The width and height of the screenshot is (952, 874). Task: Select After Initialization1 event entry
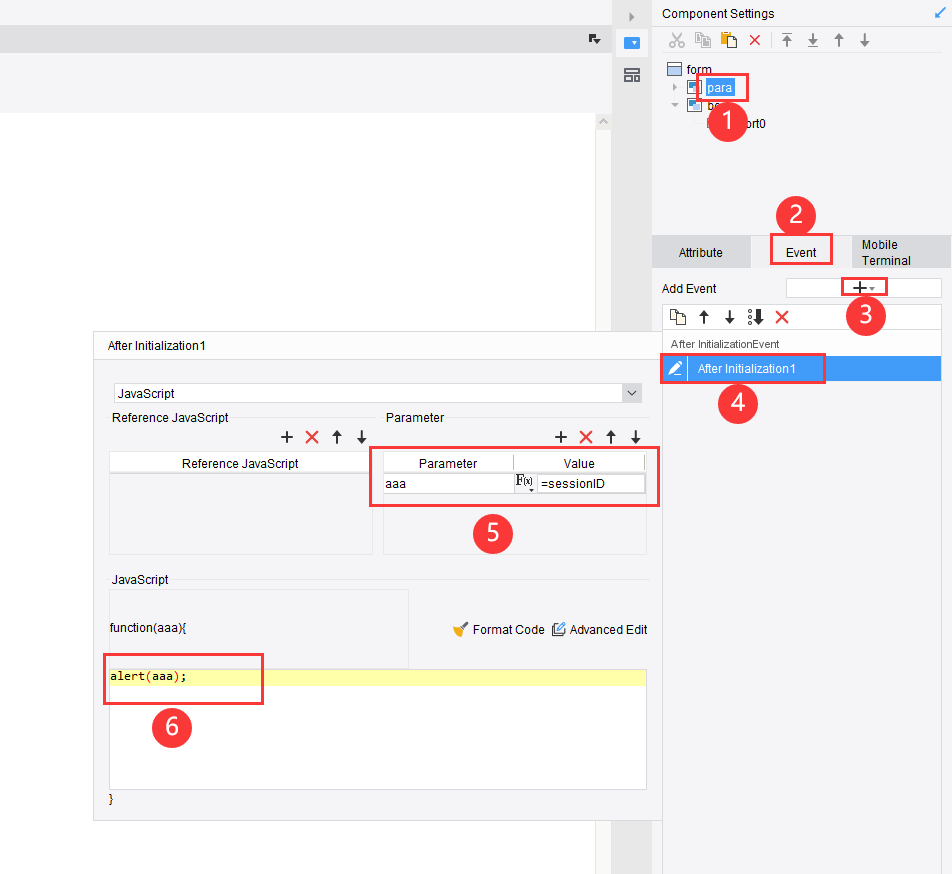801,368
